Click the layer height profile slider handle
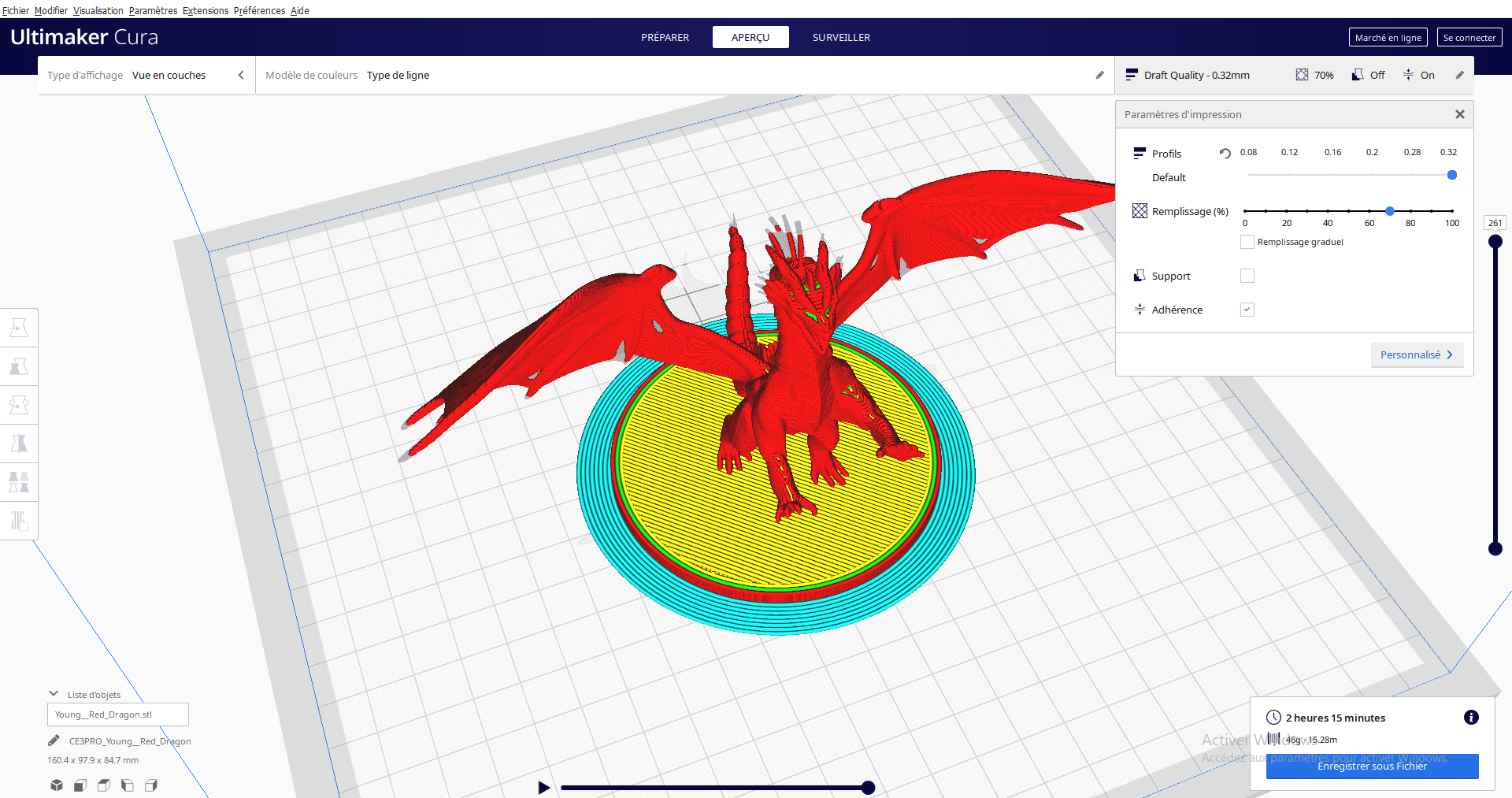 click(x=1452, y=175)
